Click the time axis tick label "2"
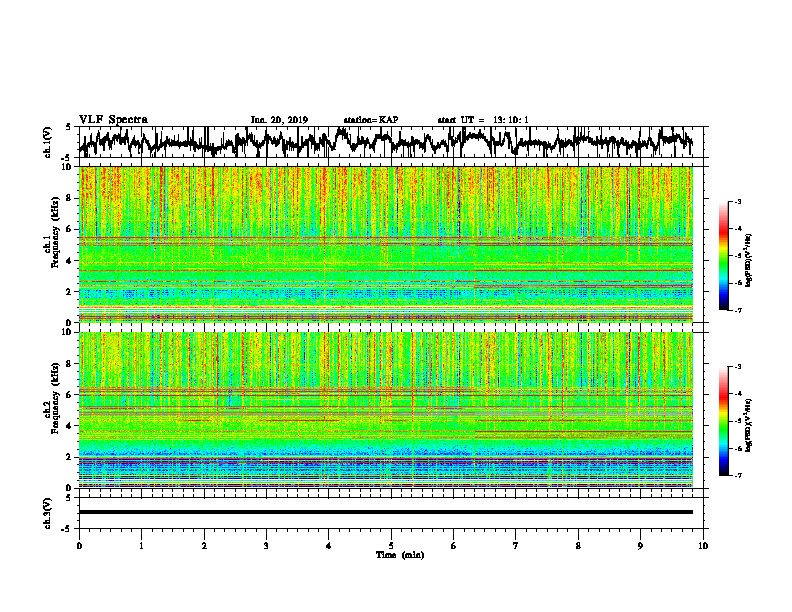The height and width of the screenshot is (612, 792). click(204, 546)
